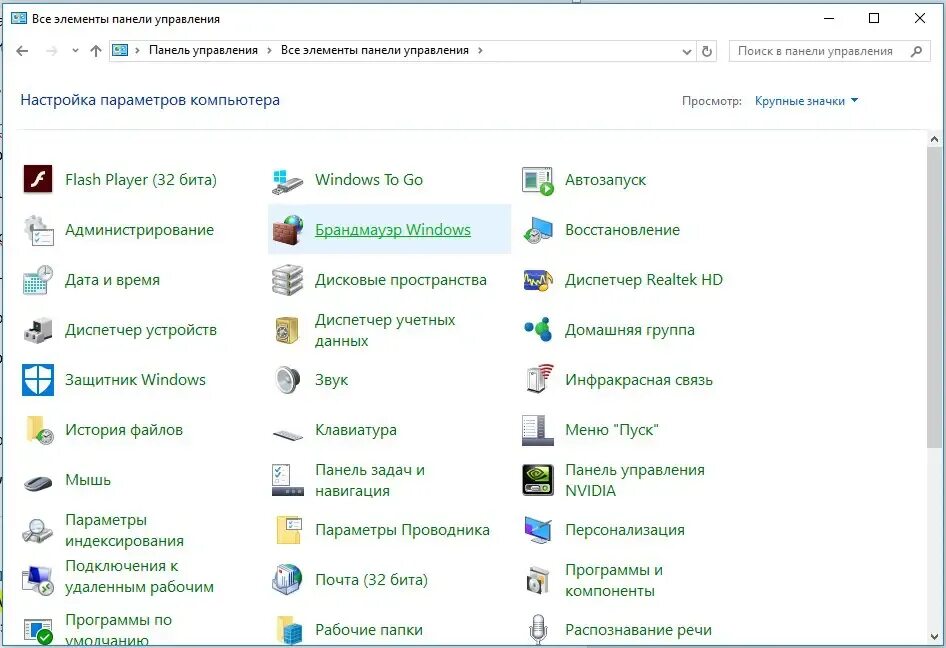The width and height of the screenshot is (946, 648).
Task: Open the recent locations dropdown arrow
Action: click(75, 51)
